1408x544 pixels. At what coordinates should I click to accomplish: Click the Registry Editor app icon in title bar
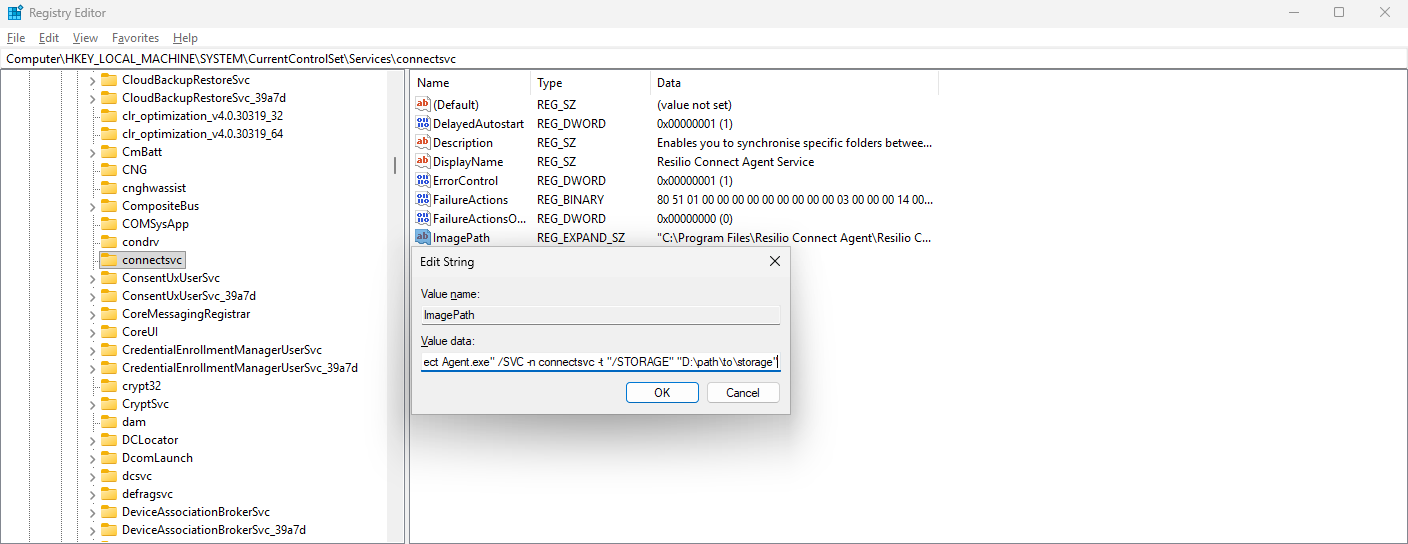pyautogui.click(x=14, y=13)
